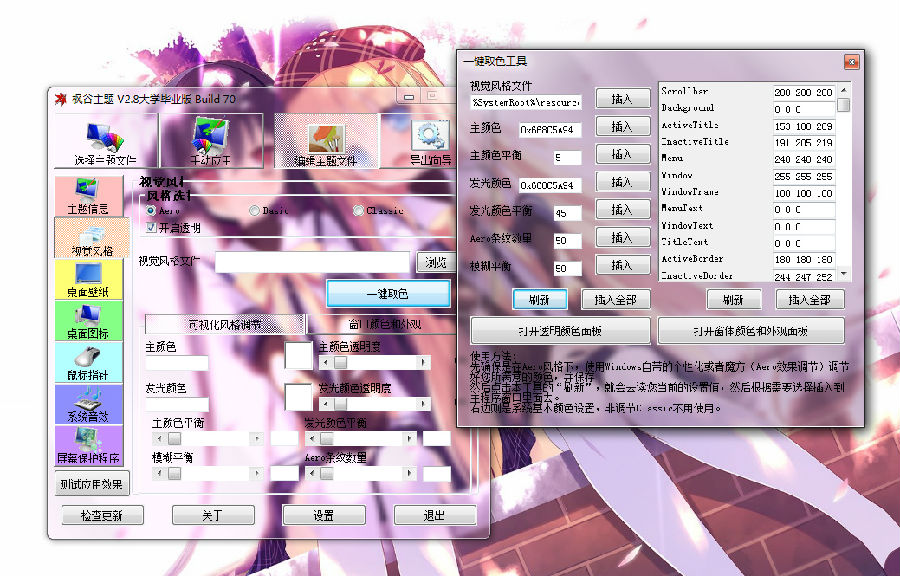
Task: Select the Basic style radio button
Action: click(x=254, y=211)
